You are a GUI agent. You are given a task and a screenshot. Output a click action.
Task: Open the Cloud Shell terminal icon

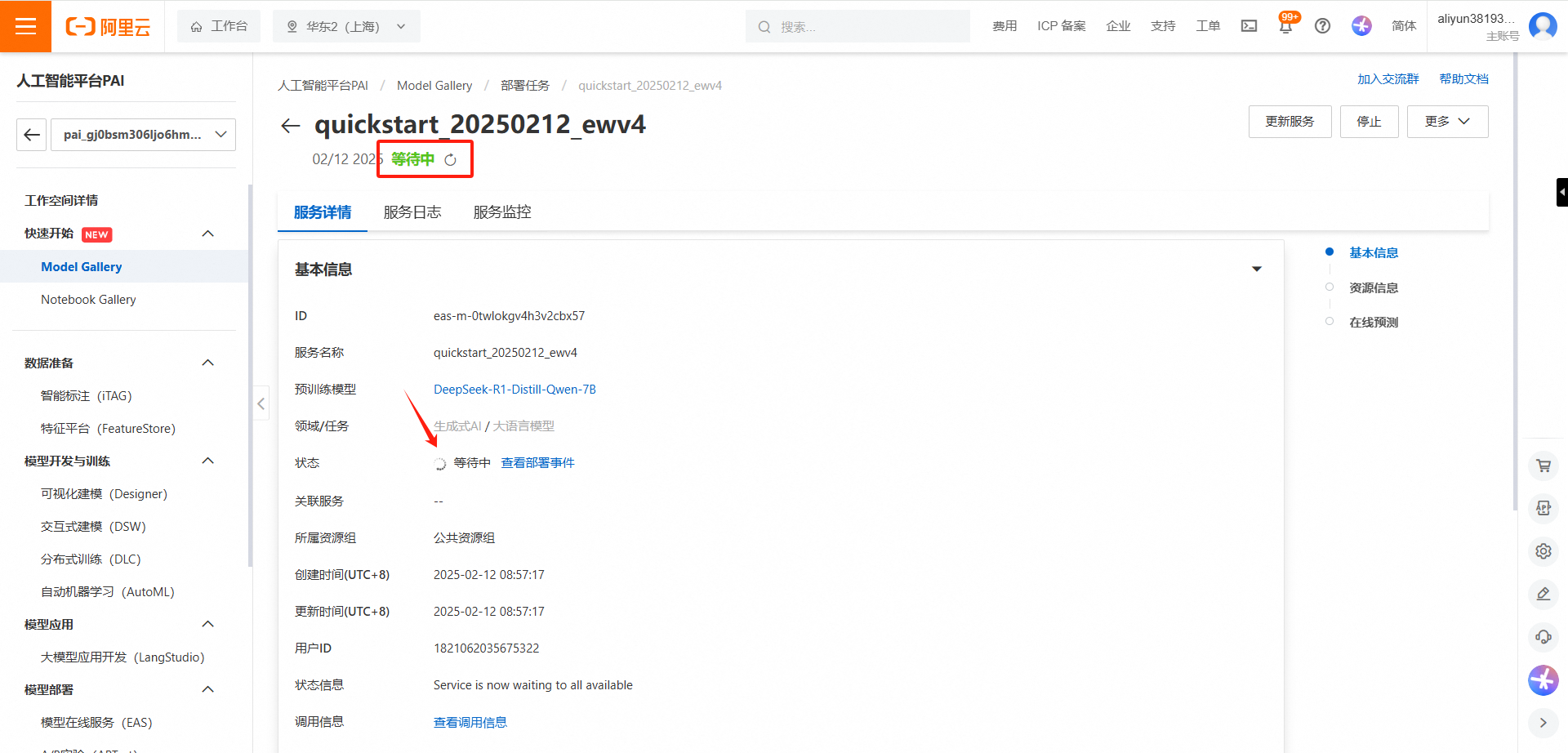pos(1249,26)
